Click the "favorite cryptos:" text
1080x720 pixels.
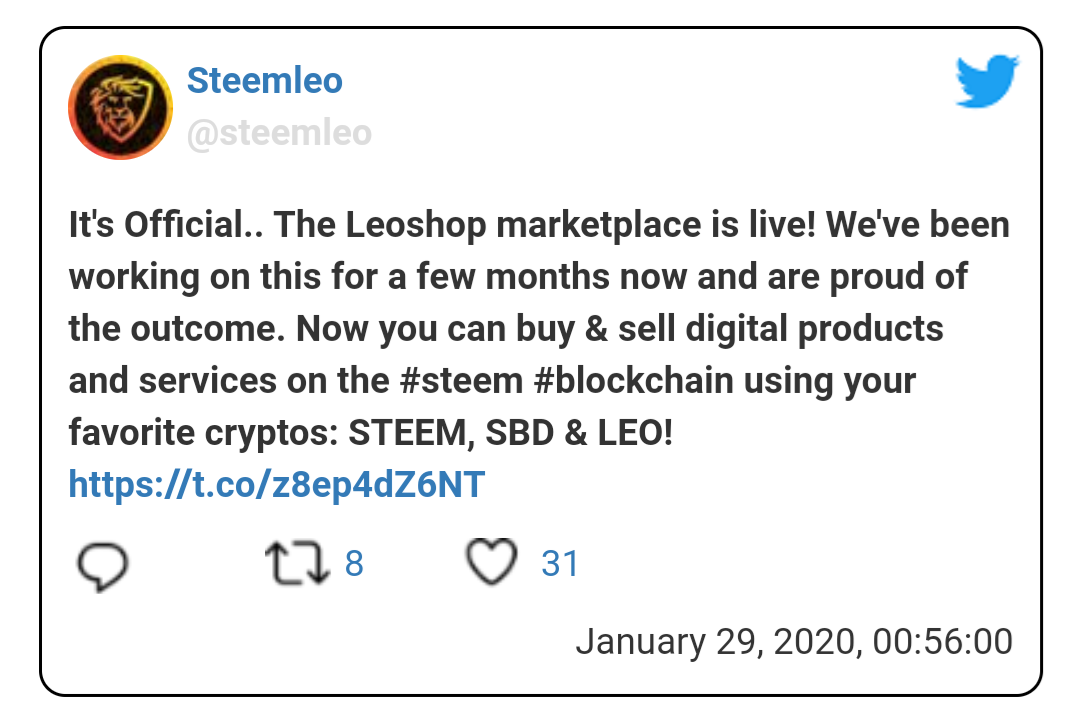click(203, 433)
